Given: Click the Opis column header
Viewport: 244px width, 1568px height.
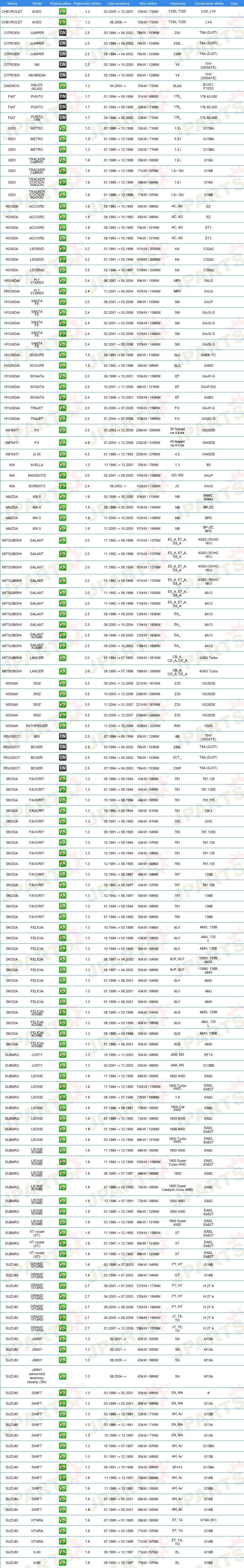Looking at the screenshot, I should tap(234, 3).
